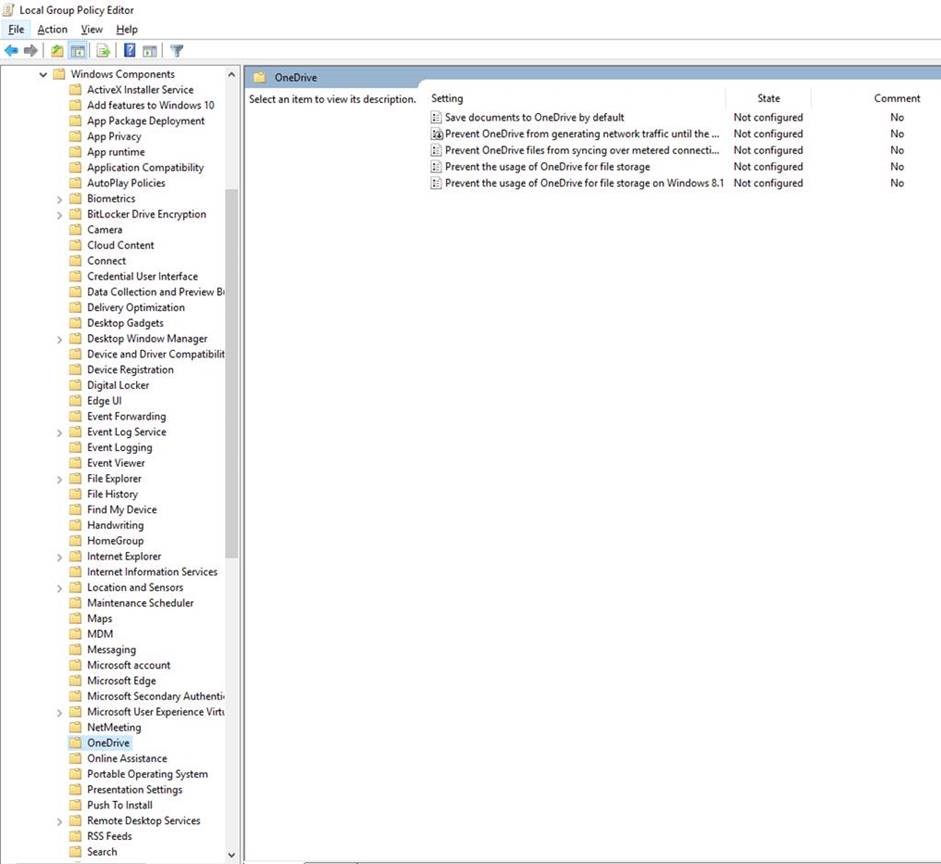This screenshot has width=941, height=864.
Task: Toggle the Show/Hide Action Pane icon
Action: click(x=149, y=51)
